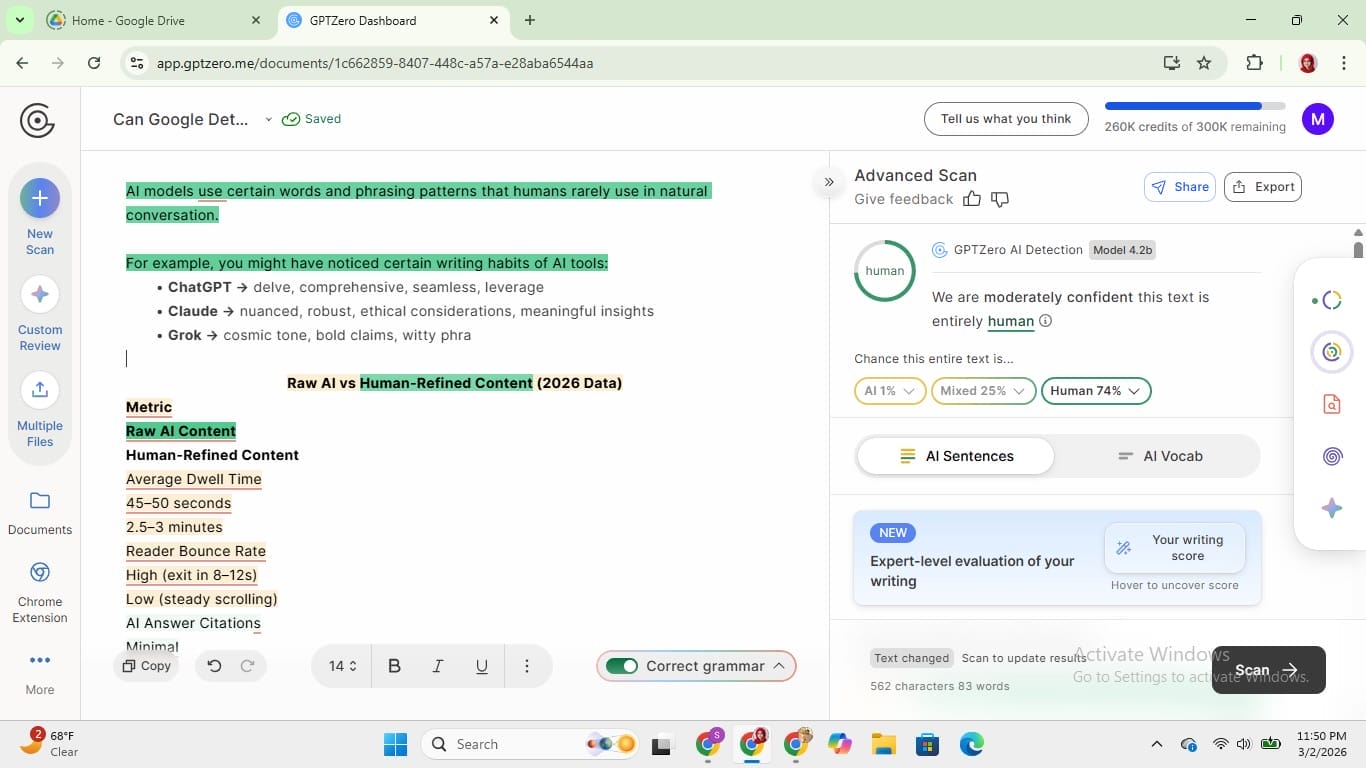The width and height of the screenshot is (1366, 768).
Task: Open Multiple Files upload icon
Action: (40, 390)
